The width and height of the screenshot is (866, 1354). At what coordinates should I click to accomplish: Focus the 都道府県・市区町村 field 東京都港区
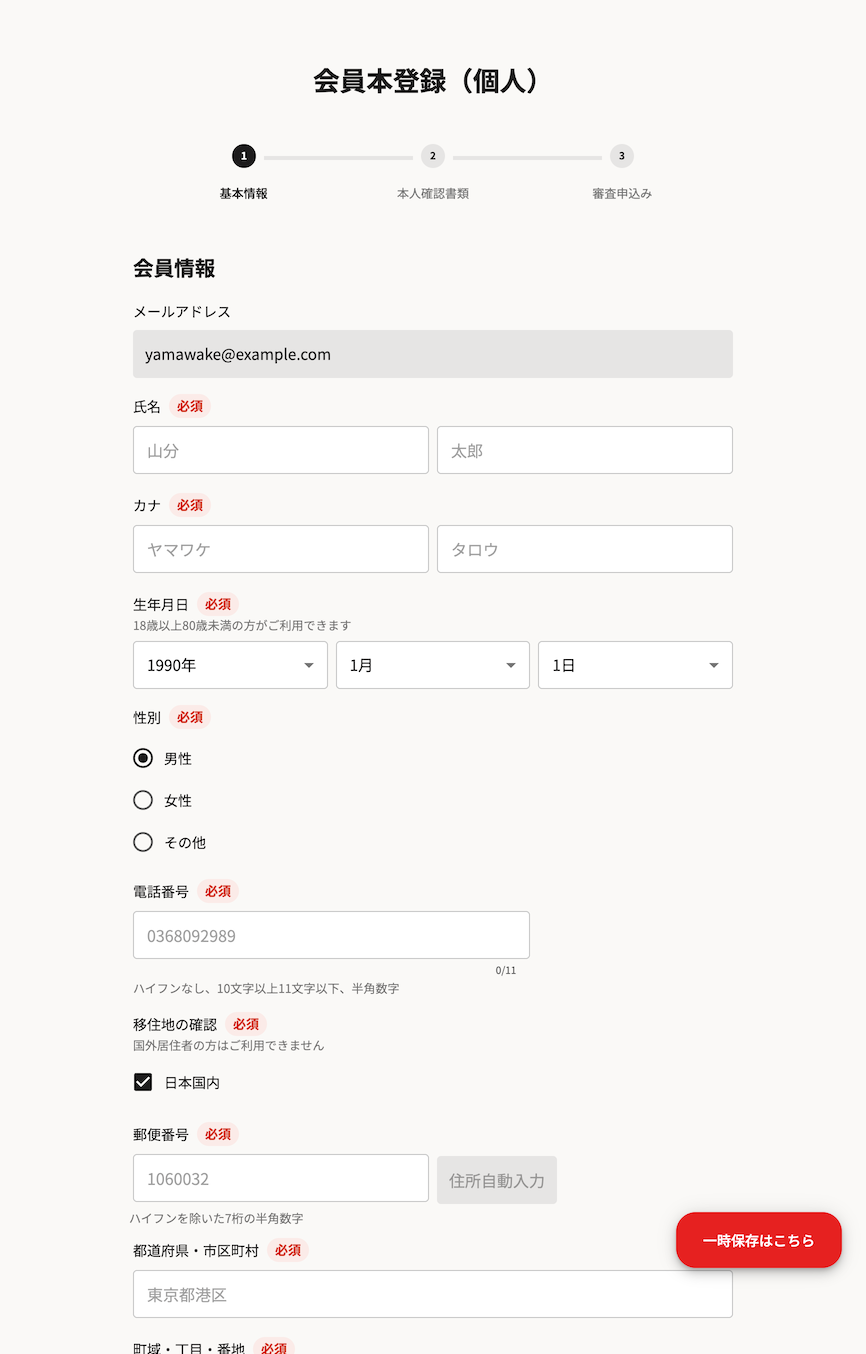(x=433, y=1294)
